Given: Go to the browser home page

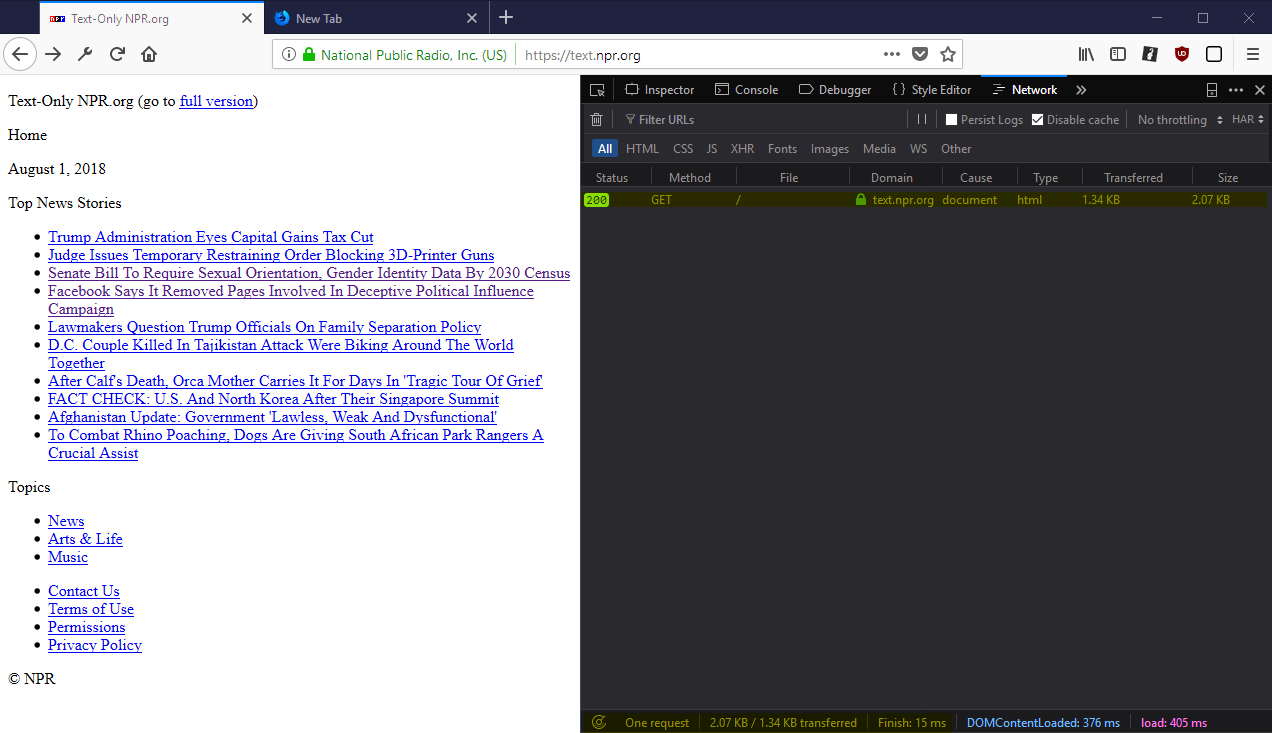Looking at the screenshot, I should coord(149,54).
